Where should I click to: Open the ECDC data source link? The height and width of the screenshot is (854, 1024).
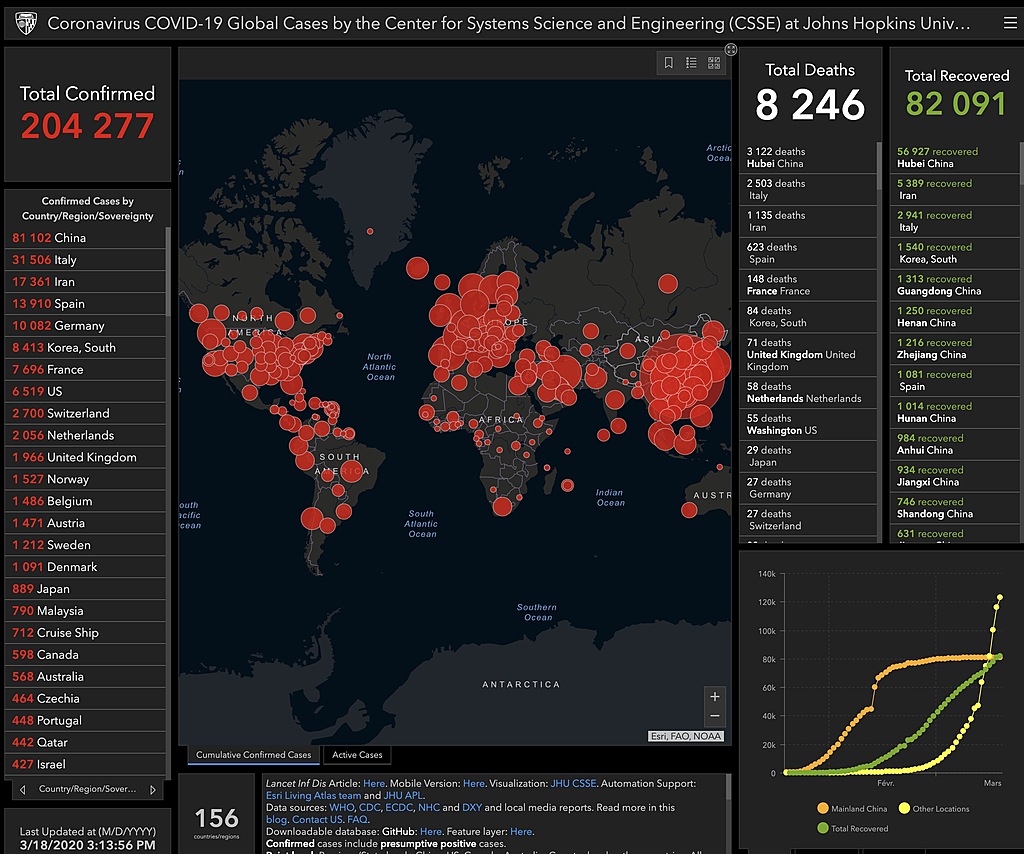pyautogui.click(x=398, y=808)
